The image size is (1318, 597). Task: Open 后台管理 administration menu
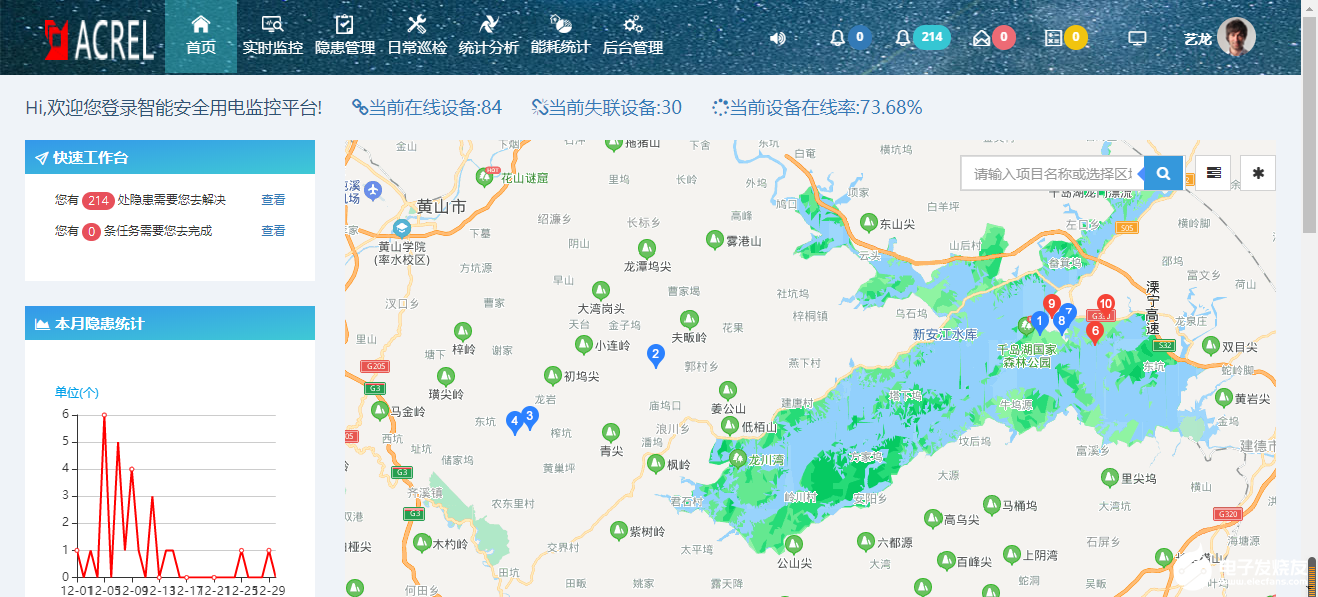pos(633,36)
